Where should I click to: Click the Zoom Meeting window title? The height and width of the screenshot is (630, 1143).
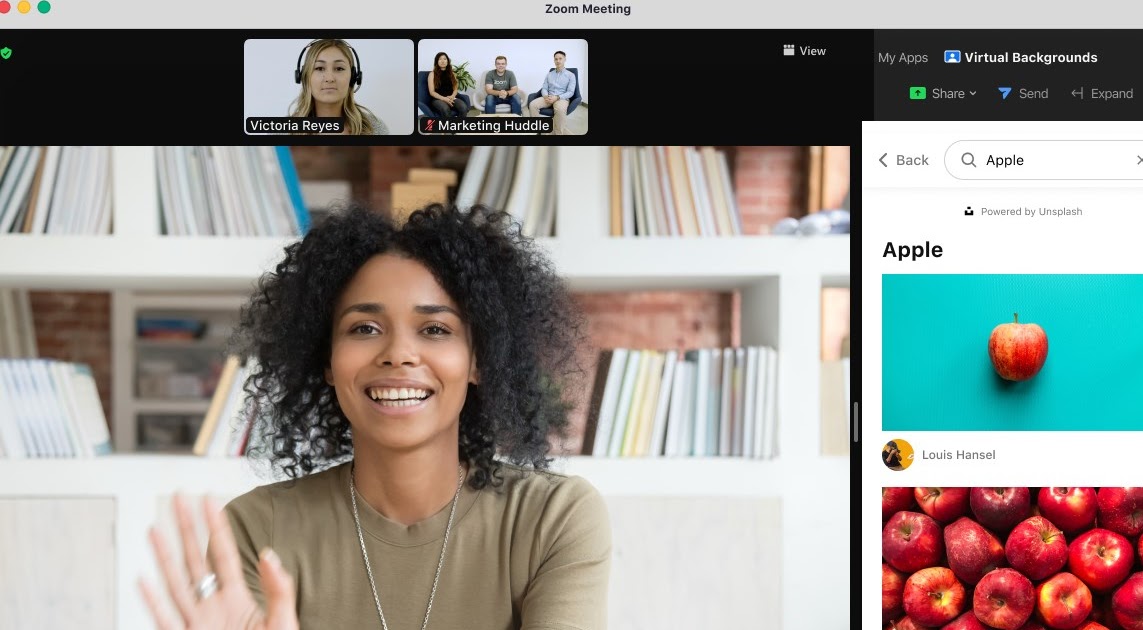pos(588,9)
